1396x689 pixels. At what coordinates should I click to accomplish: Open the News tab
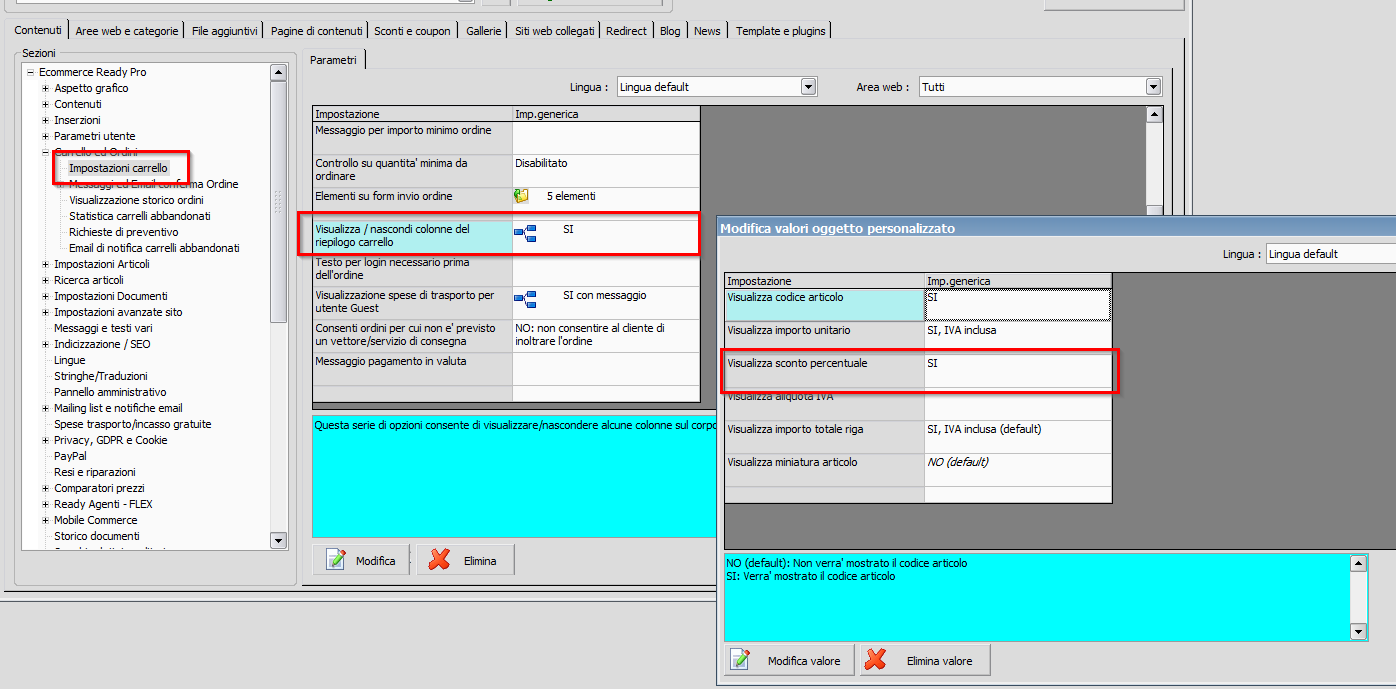(x=707, y=31)
